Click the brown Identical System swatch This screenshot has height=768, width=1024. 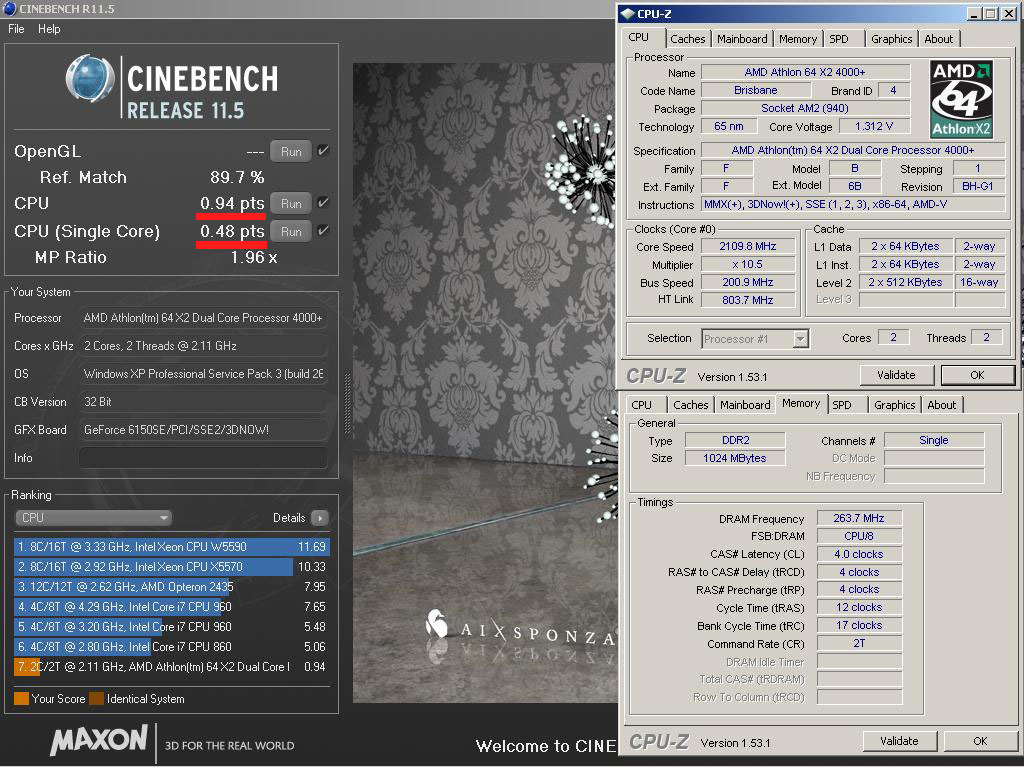97,699
